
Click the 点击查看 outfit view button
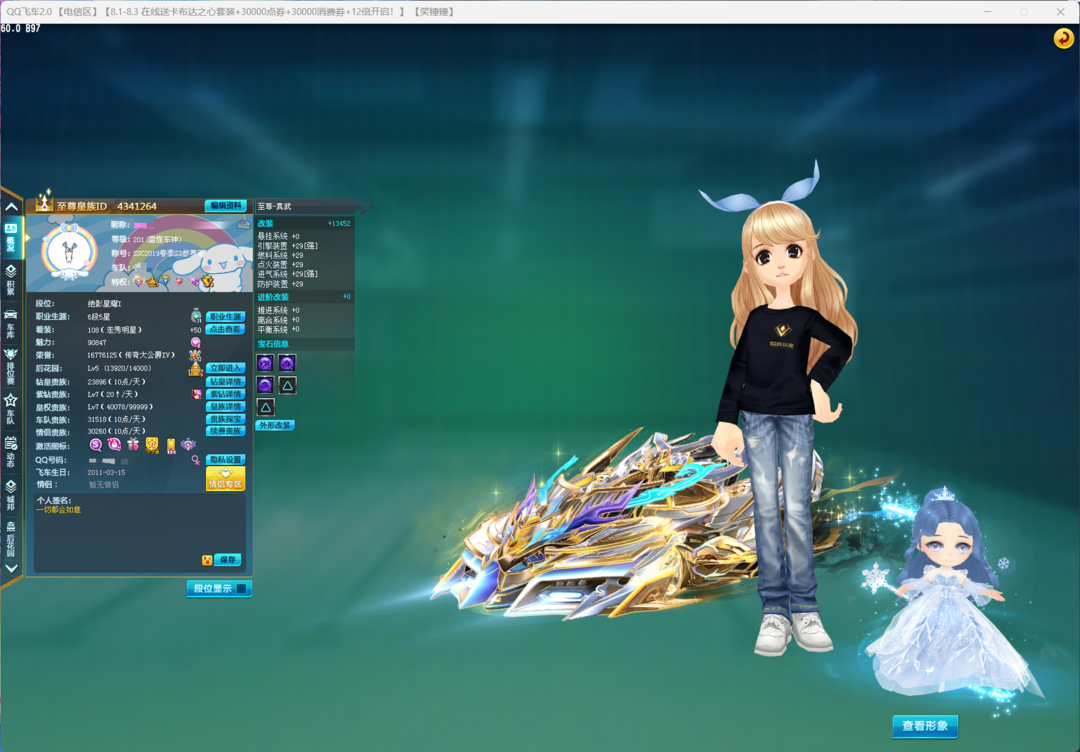[x=225, y=329]
